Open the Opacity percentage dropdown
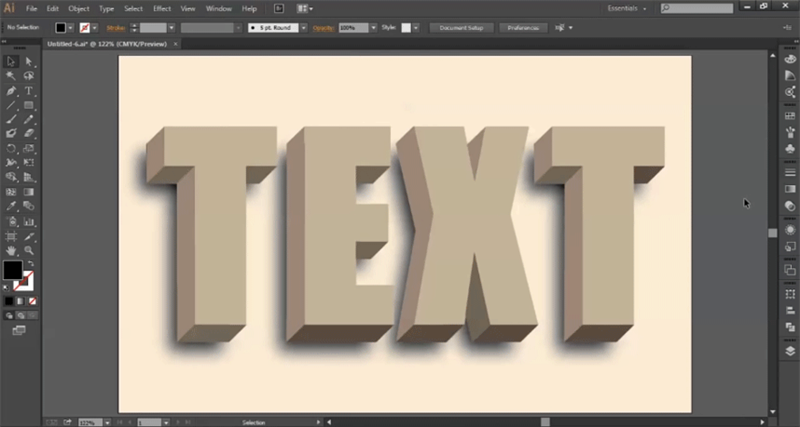The height and width of the screenshot is (427, 800). point(373,28)
